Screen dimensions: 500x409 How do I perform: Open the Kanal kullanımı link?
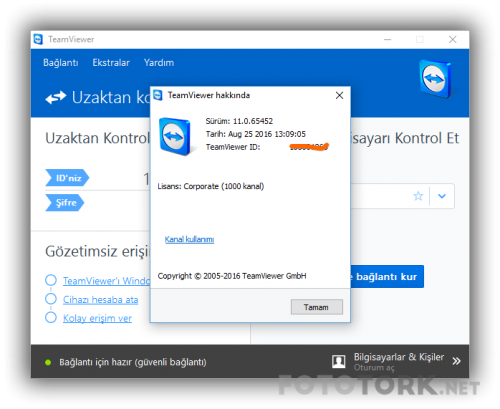coord(189,239)
